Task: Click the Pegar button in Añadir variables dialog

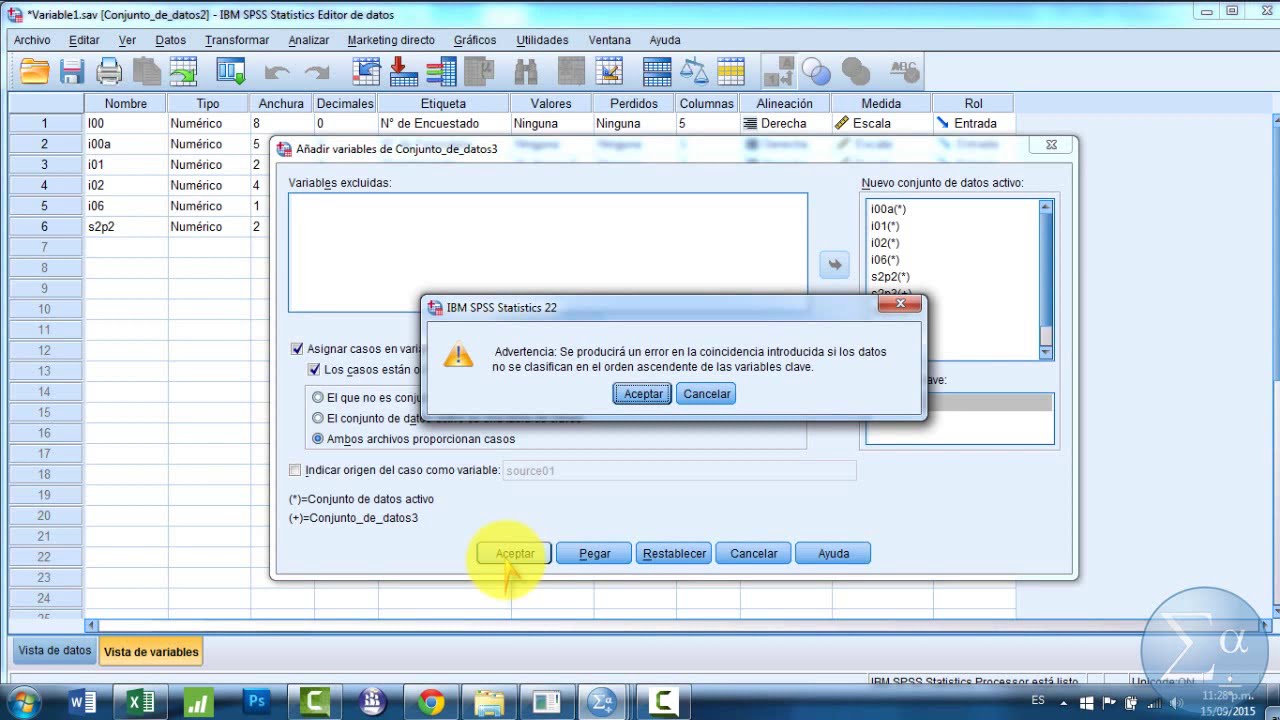Action: pos(594,554)
